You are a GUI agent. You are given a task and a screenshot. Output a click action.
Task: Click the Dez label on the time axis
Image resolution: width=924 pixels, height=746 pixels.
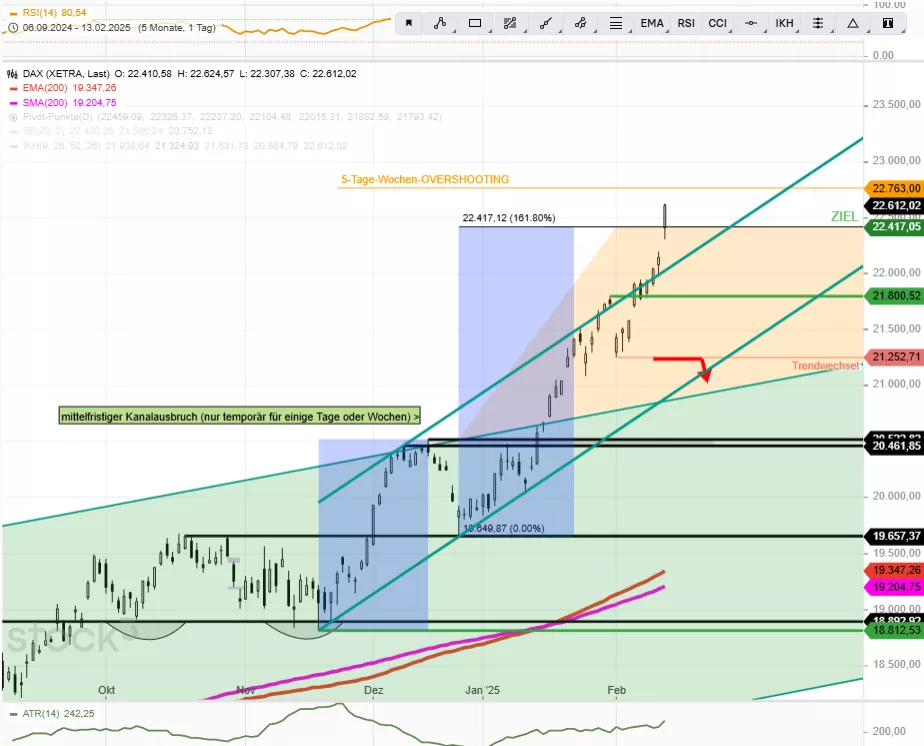(374, 690)
